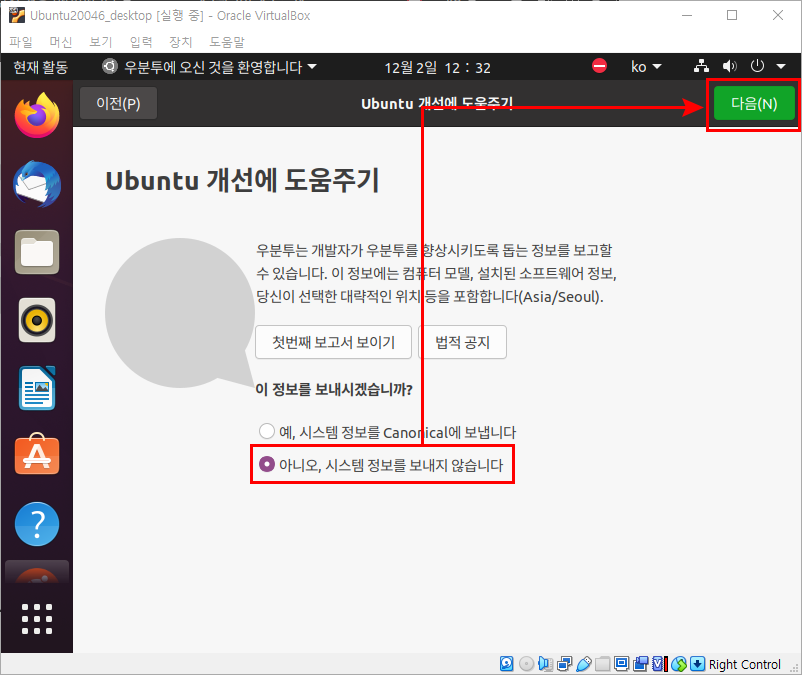Close the VirtualBox window
This screenshot has width=802, height=675.
pos(778,15)
